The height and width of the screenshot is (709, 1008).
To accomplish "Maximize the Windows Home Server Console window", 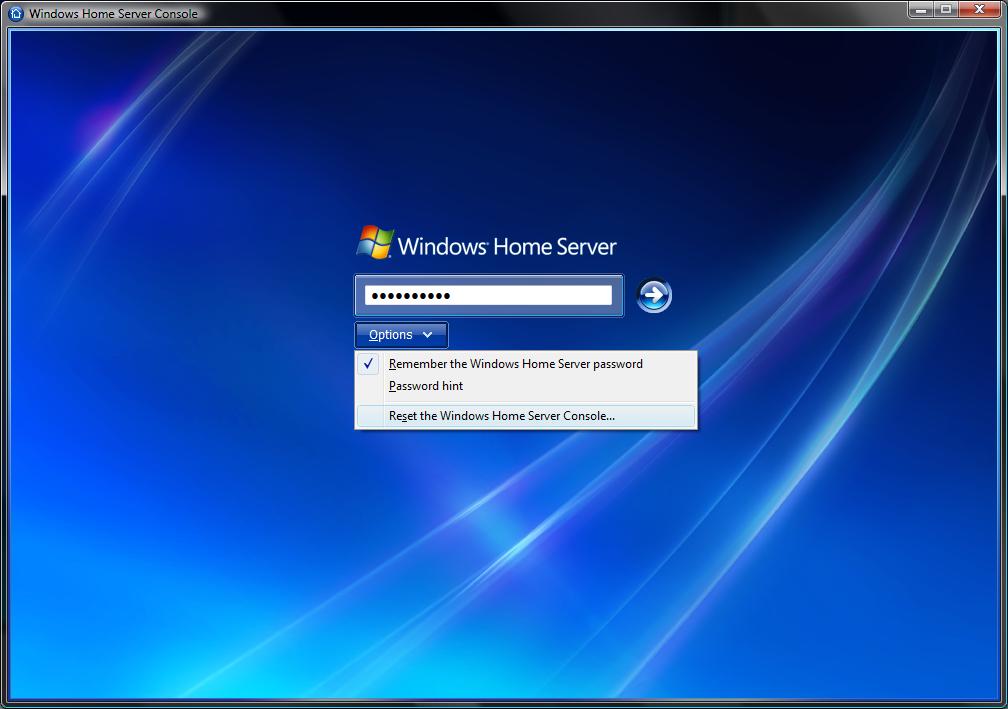I will coord(946,9).
